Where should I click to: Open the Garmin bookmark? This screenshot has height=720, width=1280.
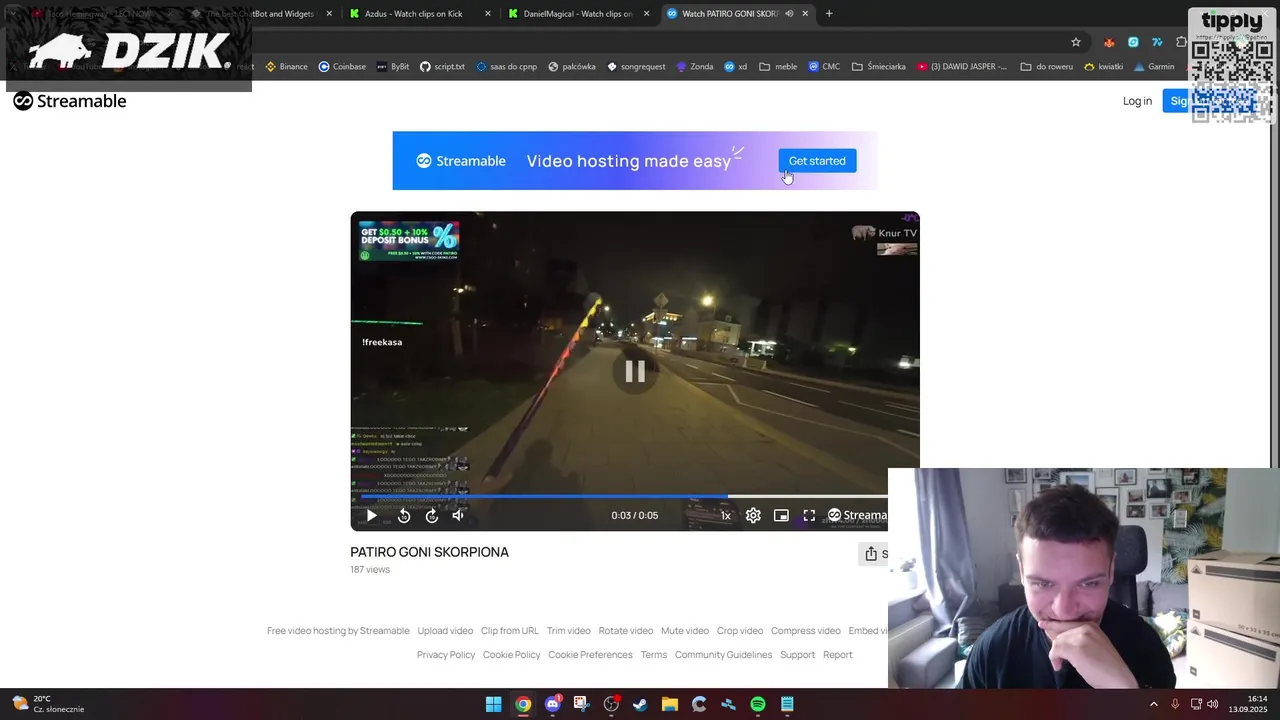pyautogui.click(x=1154, y=67)
